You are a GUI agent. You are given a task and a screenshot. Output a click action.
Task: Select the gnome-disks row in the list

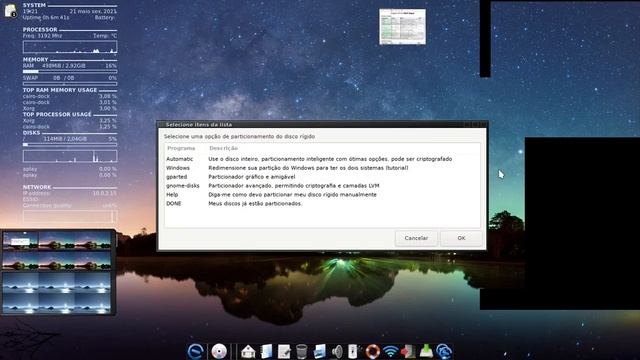322,186
